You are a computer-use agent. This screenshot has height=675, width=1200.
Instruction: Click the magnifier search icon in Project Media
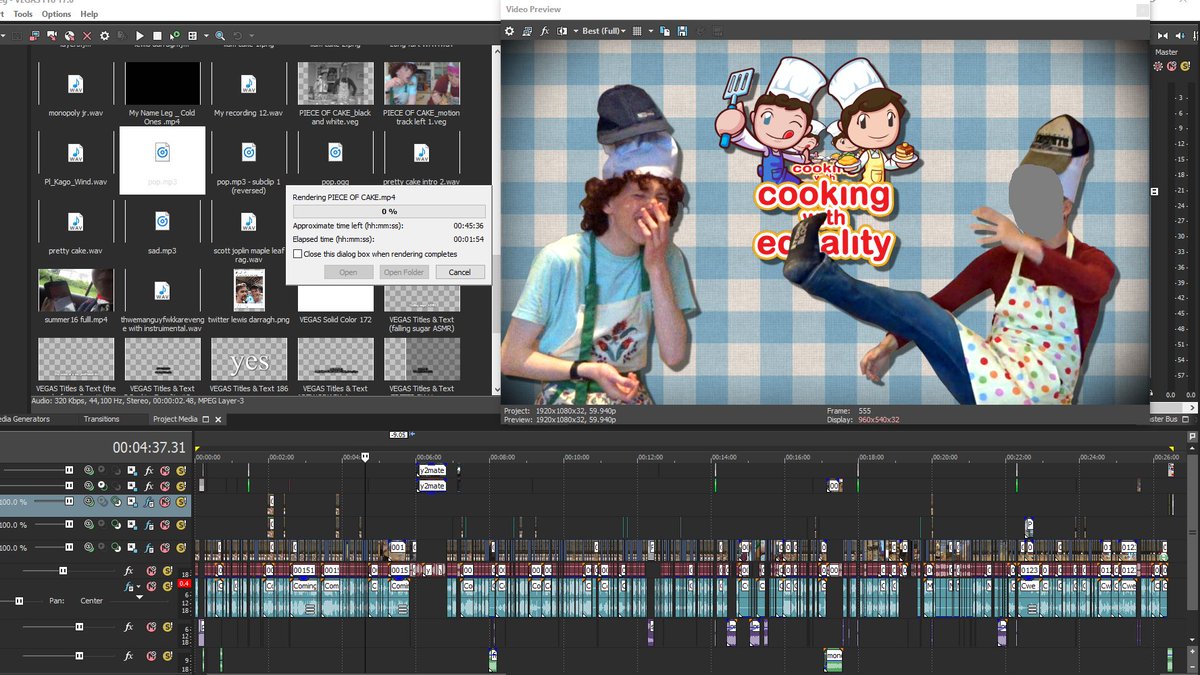pyautogui.click(x=220, y=35)
